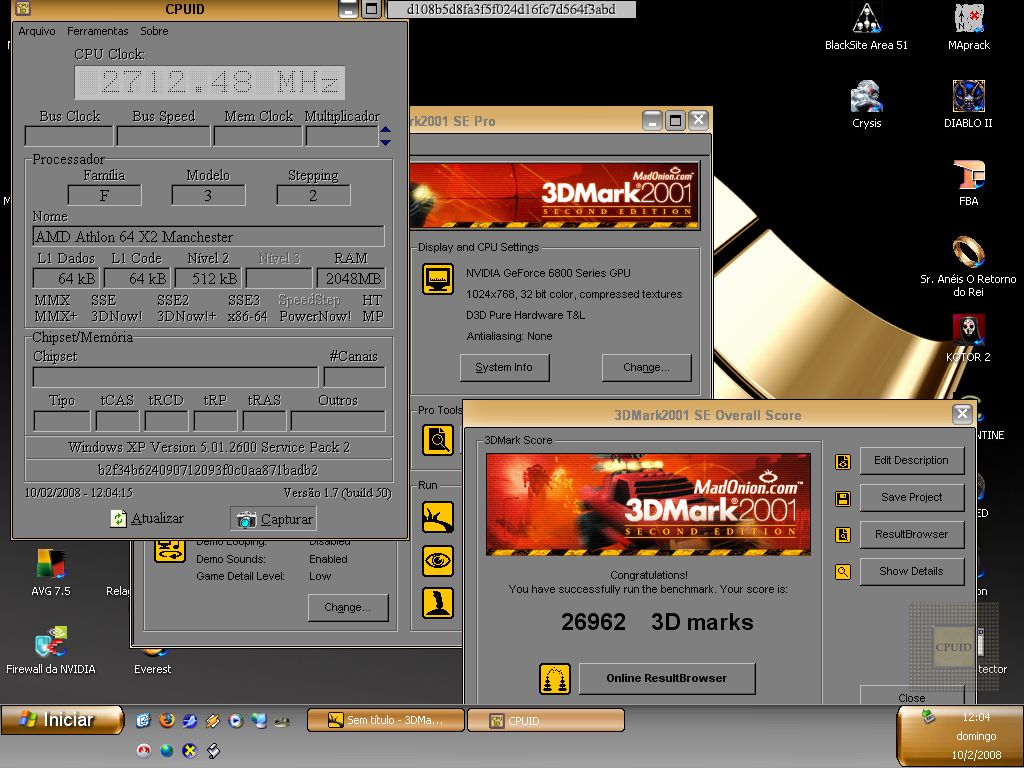Click the Pro Tools magnifier document icon
The width and height of the screenshot is (1024, 768).
pyautogui.click(x=438, y=440)
